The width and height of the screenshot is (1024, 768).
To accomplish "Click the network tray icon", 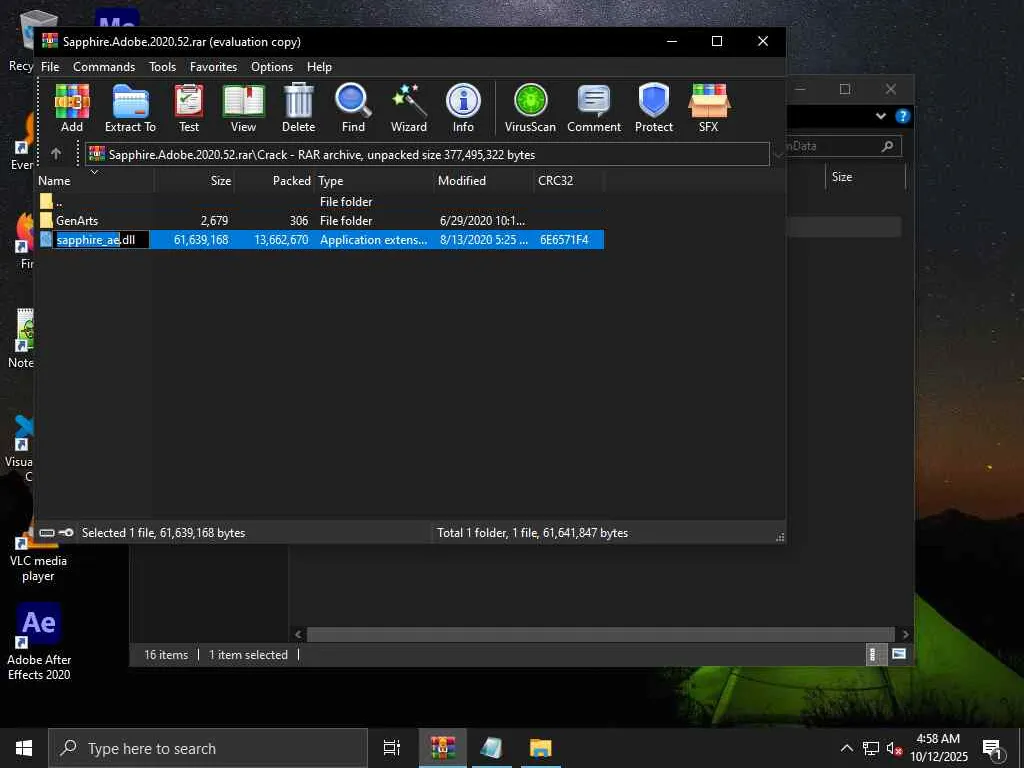I will pos(871,748).
